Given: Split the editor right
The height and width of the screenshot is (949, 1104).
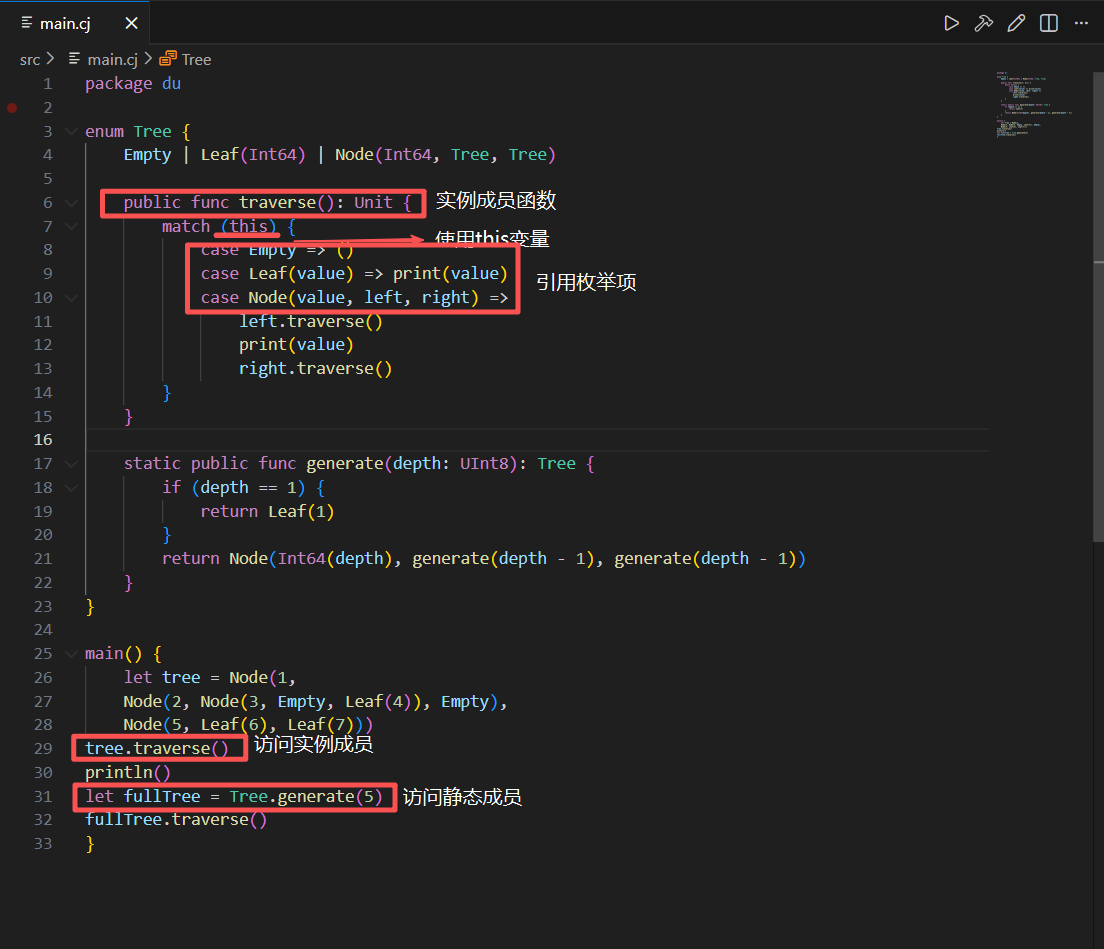Looking at the screenshot, I should (x=1048, y=23).
